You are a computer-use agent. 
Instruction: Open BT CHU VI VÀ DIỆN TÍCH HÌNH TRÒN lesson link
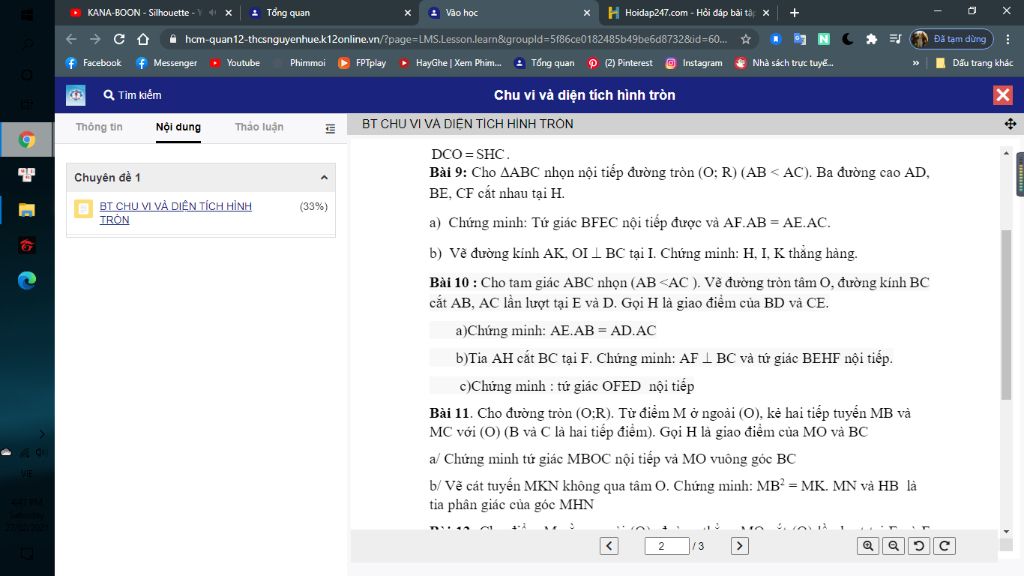click(x=175, y=213)
